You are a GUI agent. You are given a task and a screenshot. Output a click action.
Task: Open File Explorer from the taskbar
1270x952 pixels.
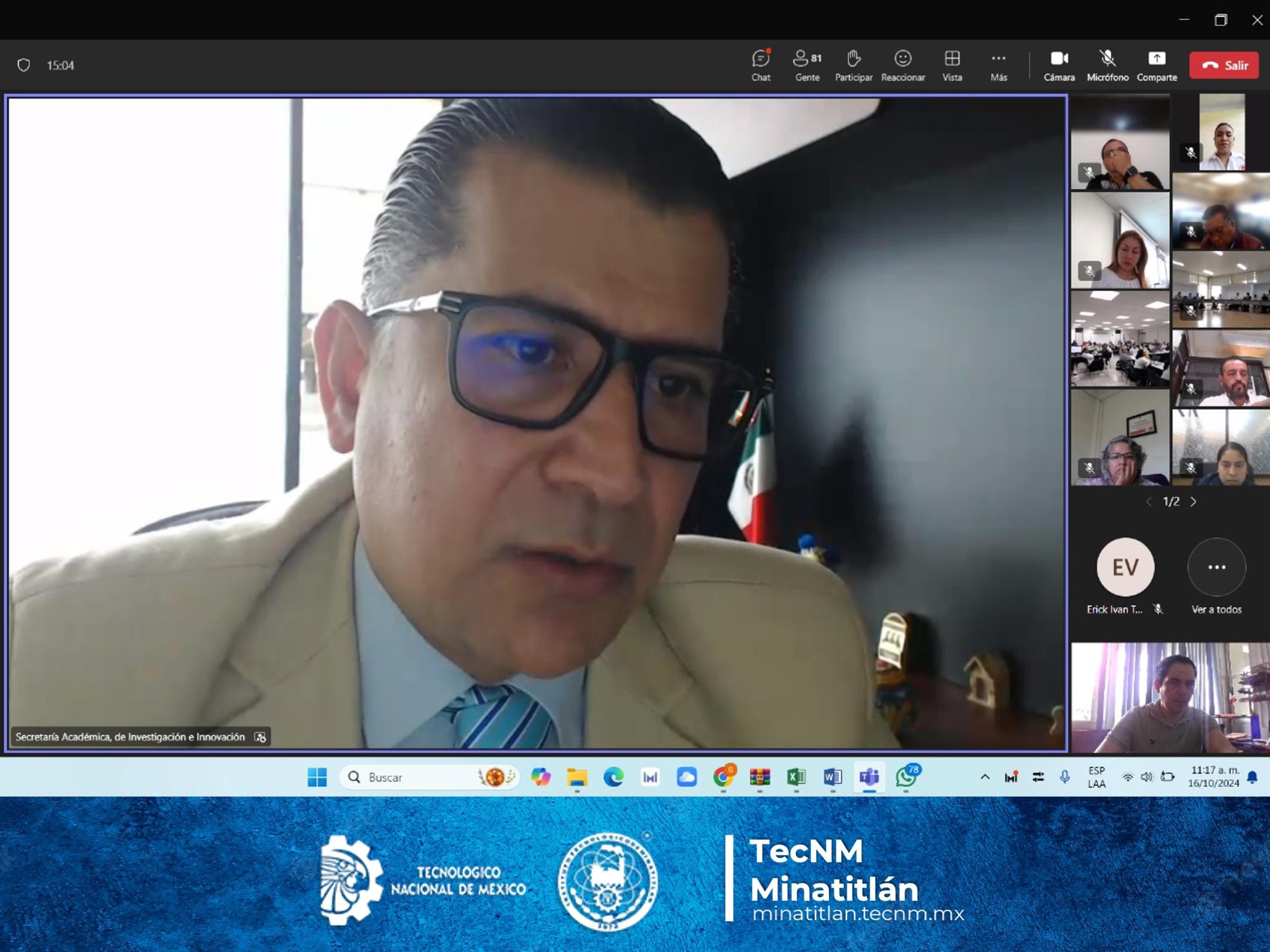point(577,777)
